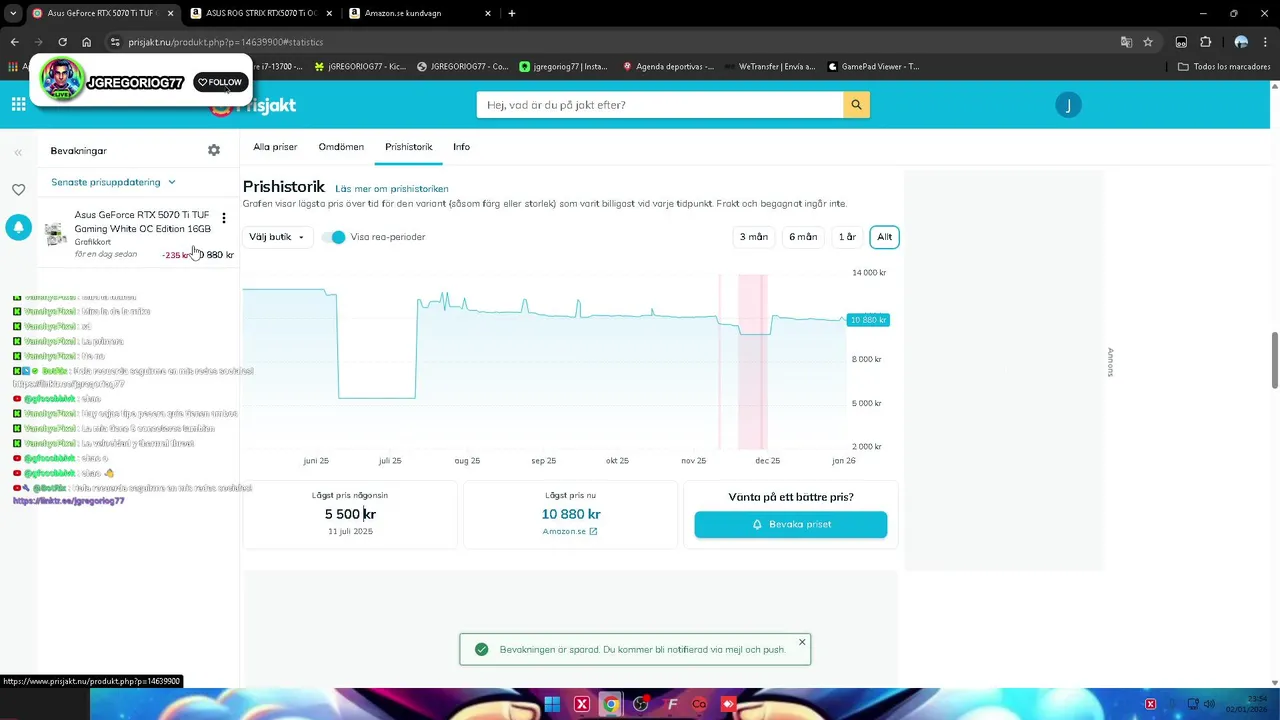Open Todos los marcadores bookmarks folder
Viewport: 1280px width, 720px height.
1224,67
